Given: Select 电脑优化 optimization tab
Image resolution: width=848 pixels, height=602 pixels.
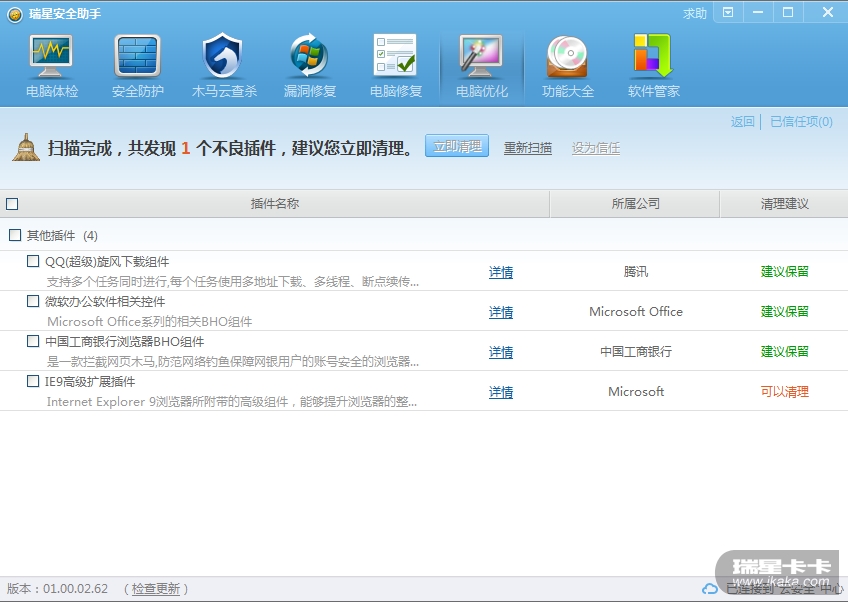Looking at the screenshot, I should click(x=482, y=67).
